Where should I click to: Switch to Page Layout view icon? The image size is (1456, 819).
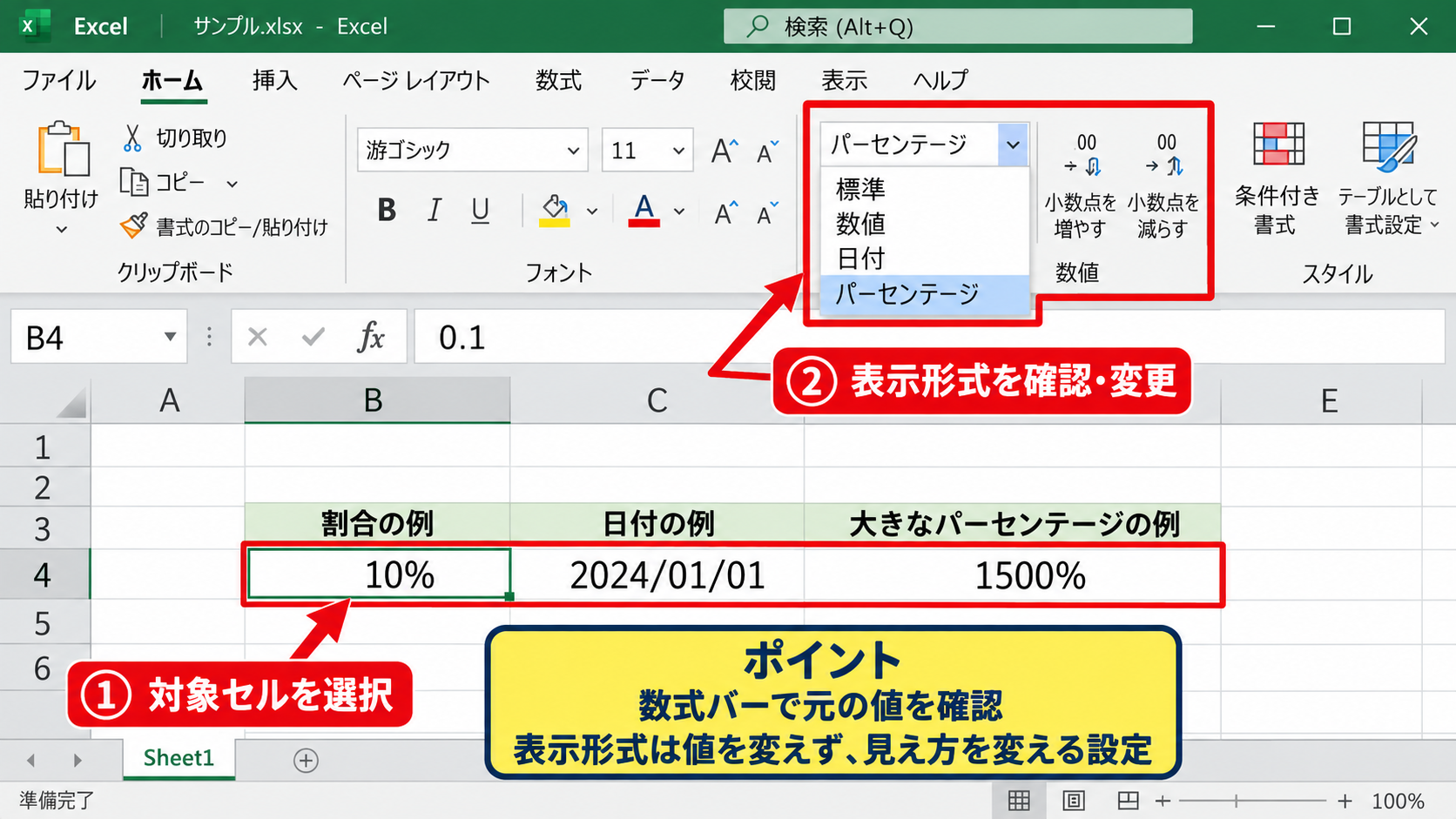(1074, 800)
